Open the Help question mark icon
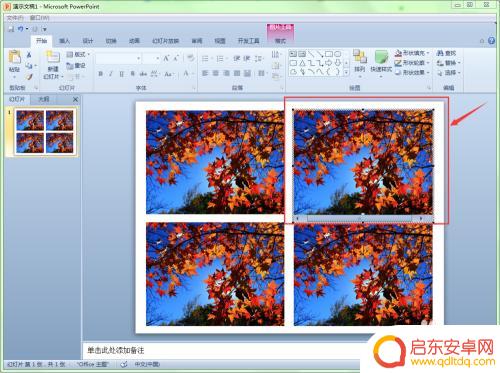This screenshot has width=500, height=373. pyautogui.click(x=491, y=41)
